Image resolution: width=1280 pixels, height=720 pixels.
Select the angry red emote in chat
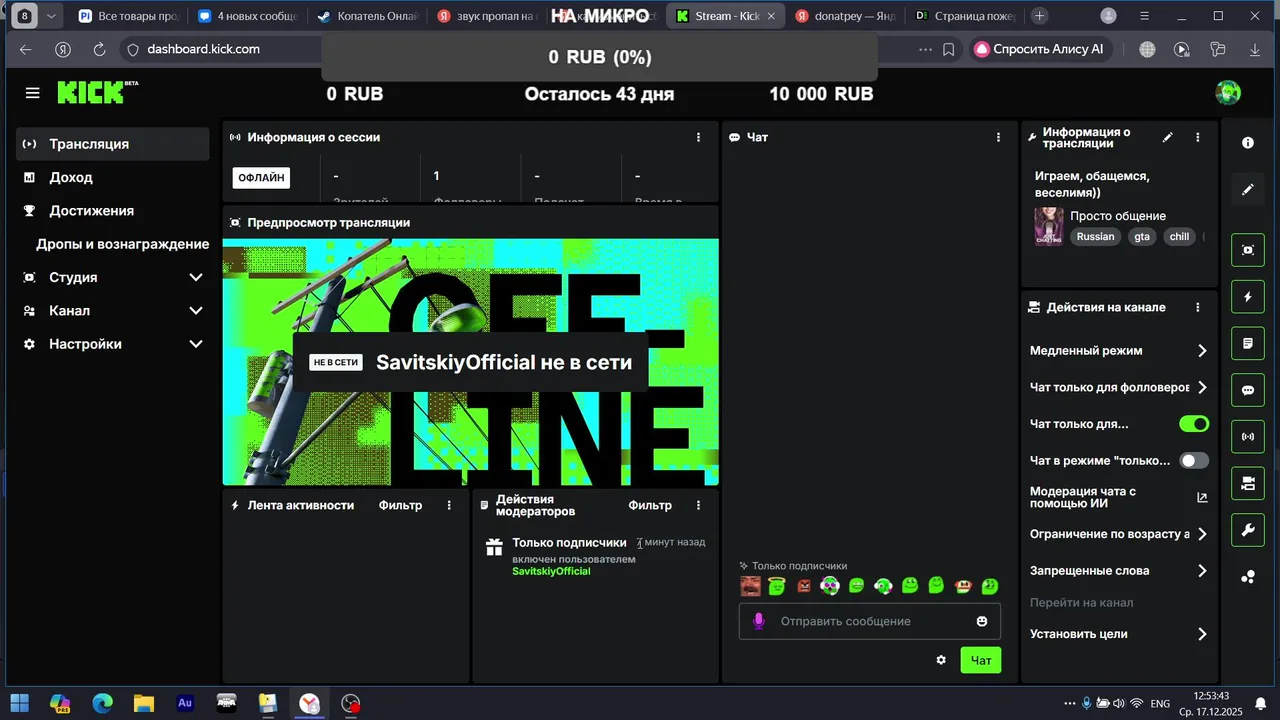click(x=804, y=586)
